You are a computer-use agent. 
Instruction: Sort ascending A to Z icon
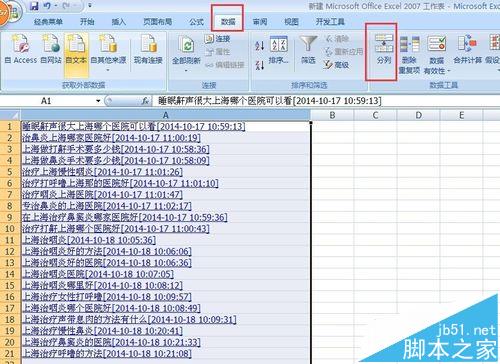point(259,45)
